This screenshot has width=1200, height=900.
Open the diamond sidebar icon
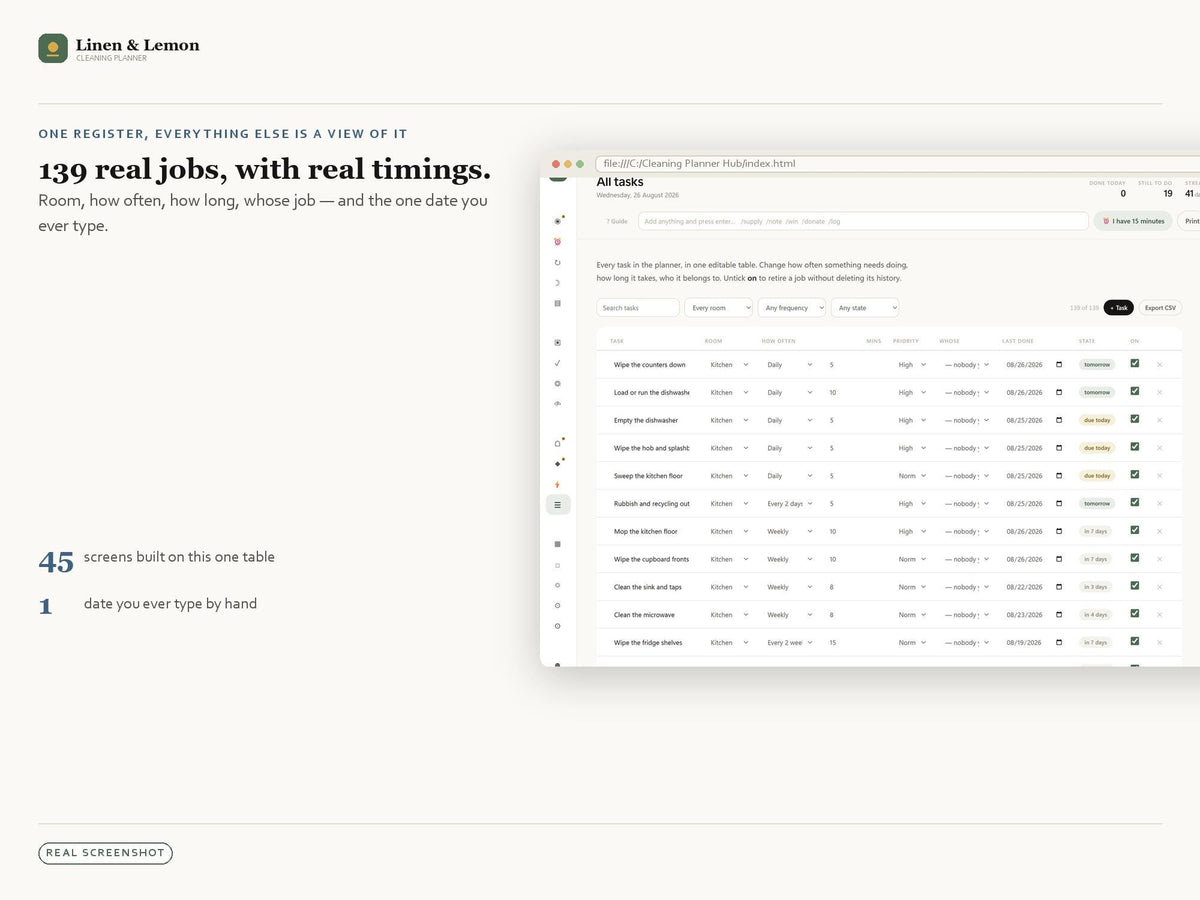pyautogui.click(x=558, y=464)
